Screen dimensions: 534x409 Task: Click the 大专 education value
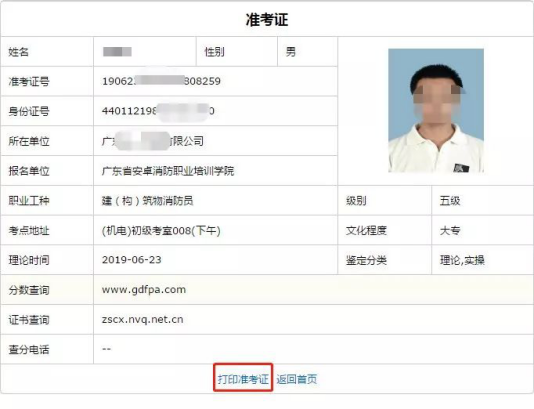click(x=450, y=231)
